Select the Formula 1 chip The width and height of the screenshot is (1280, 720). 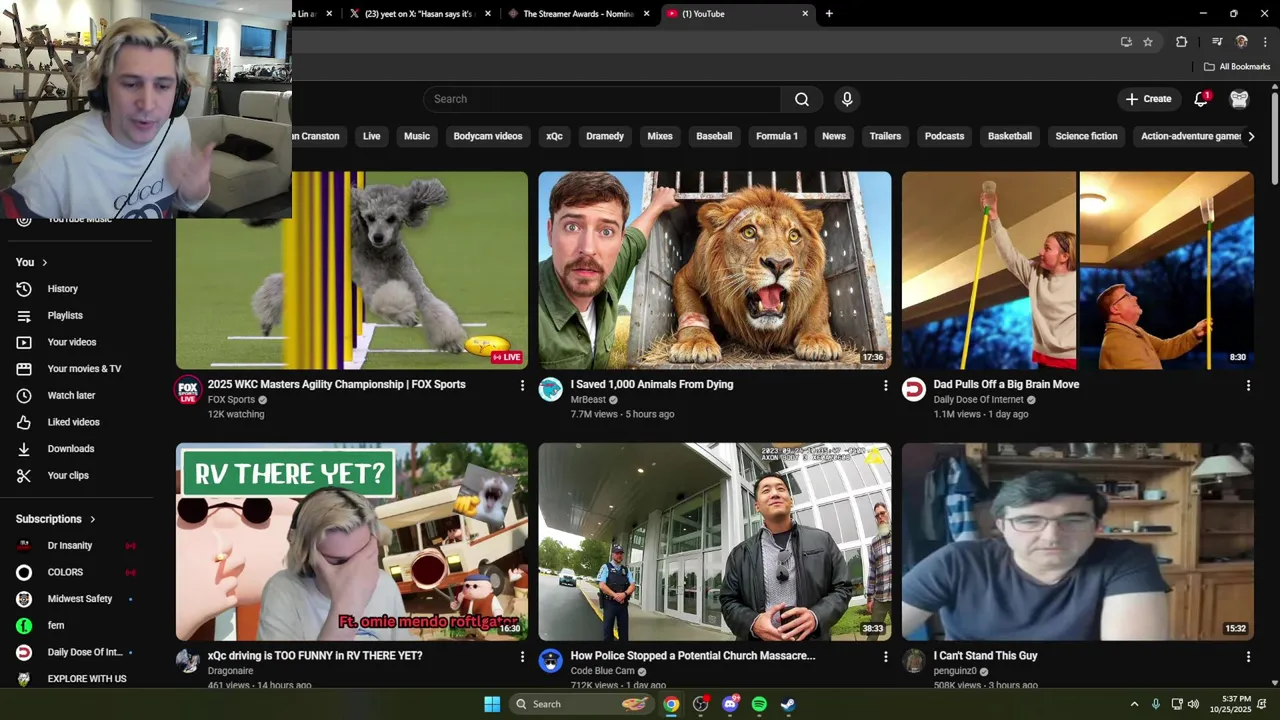tap(777, 136)
